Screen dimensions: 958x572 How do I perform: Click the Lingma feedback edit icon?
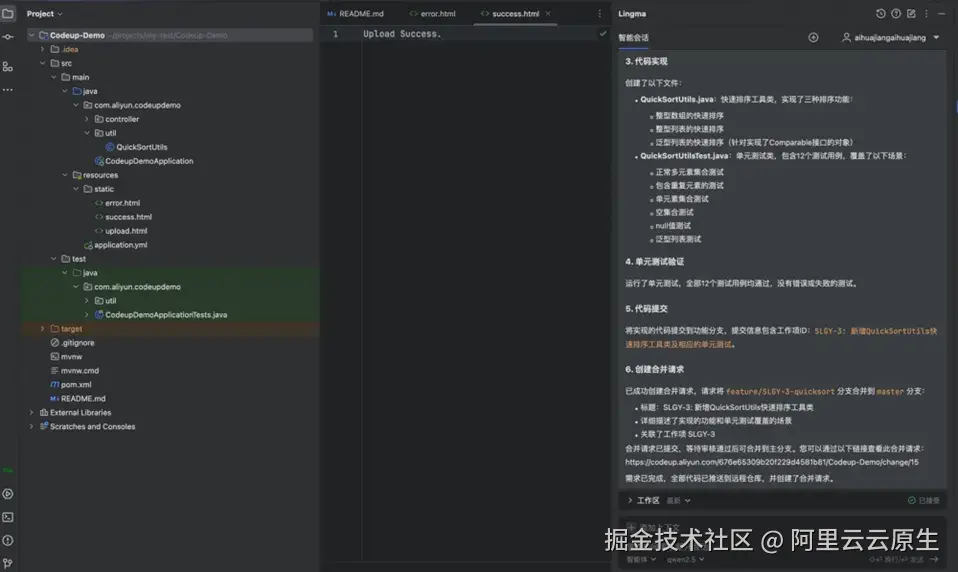pyautogui.click(x=911, y=13)
